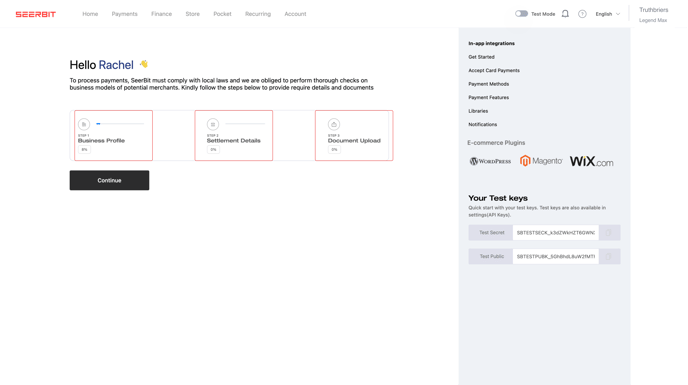Click the 'Test Secret' label
Viewport: 688px width, 385px height.
(491, 233)
